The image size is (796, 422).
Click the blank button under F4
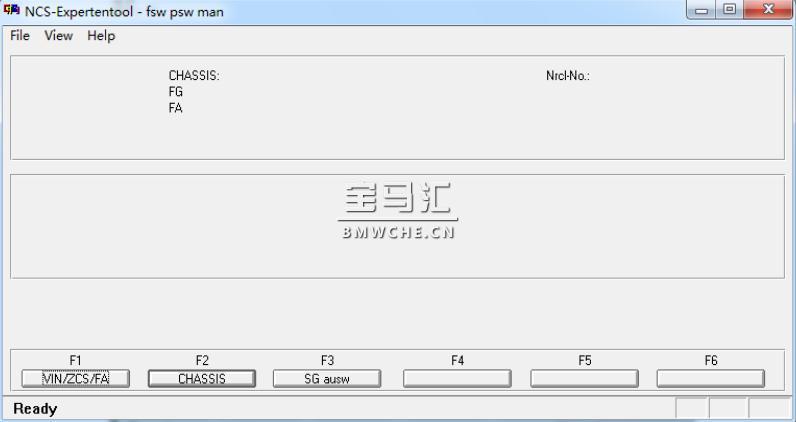point(457,379)
